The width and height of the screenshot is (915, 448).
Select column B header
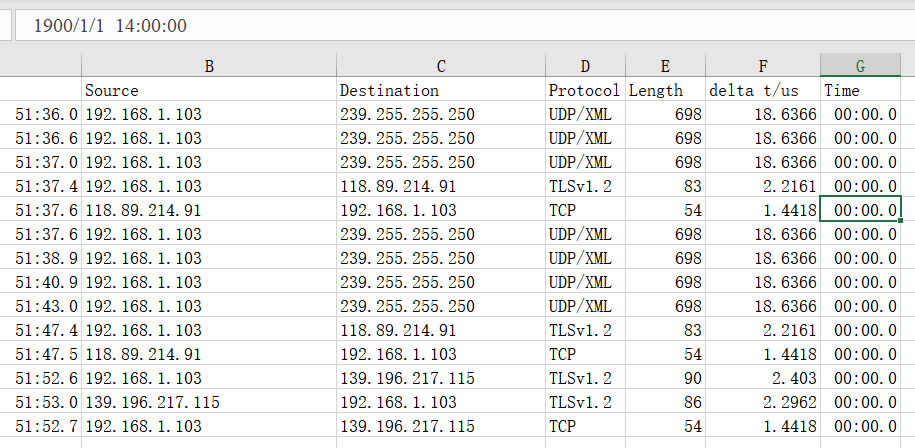(209, 66)
